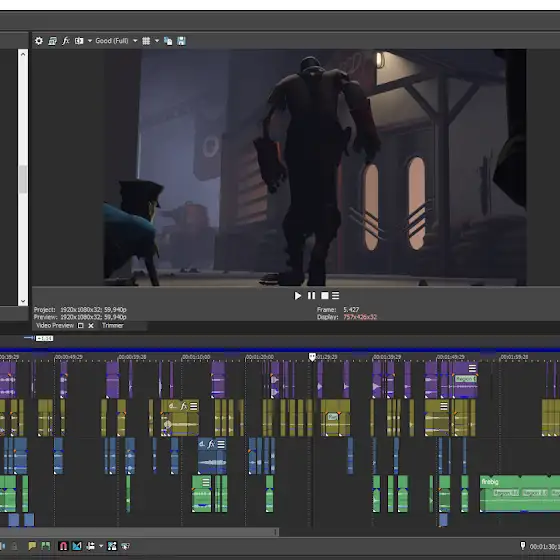Click Frame value 5.427
This screenshot has height=560, width=560.
tap(351, 310)
